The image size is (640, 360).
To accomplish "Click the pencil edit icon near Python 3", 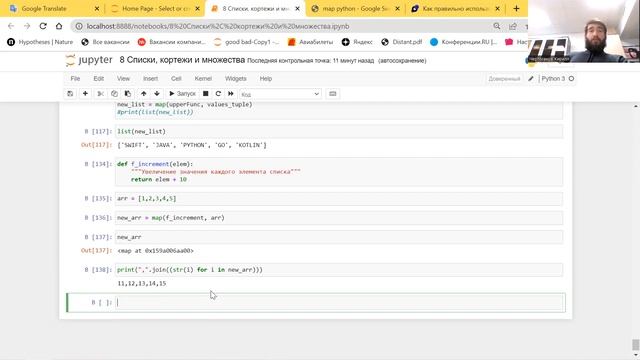I will pos(531,78).
